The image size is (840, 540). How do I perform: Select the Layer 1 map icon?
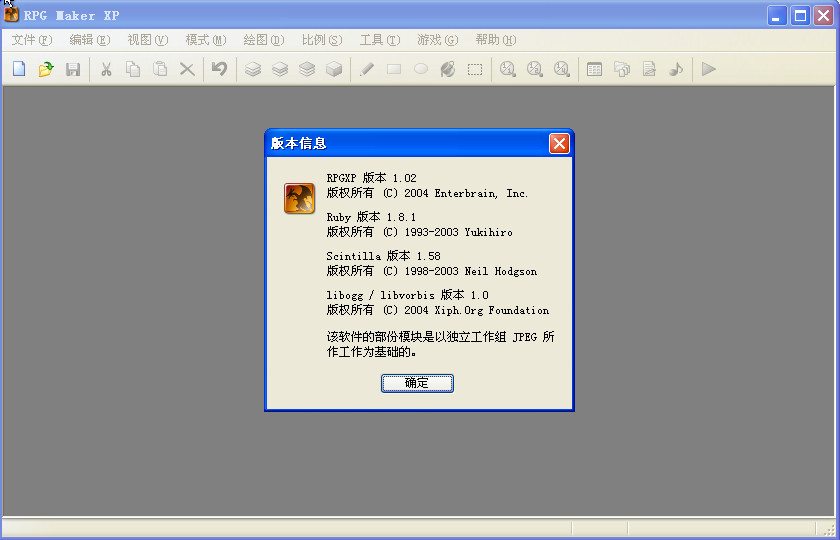pyautogui.click(x=253, y=69)
